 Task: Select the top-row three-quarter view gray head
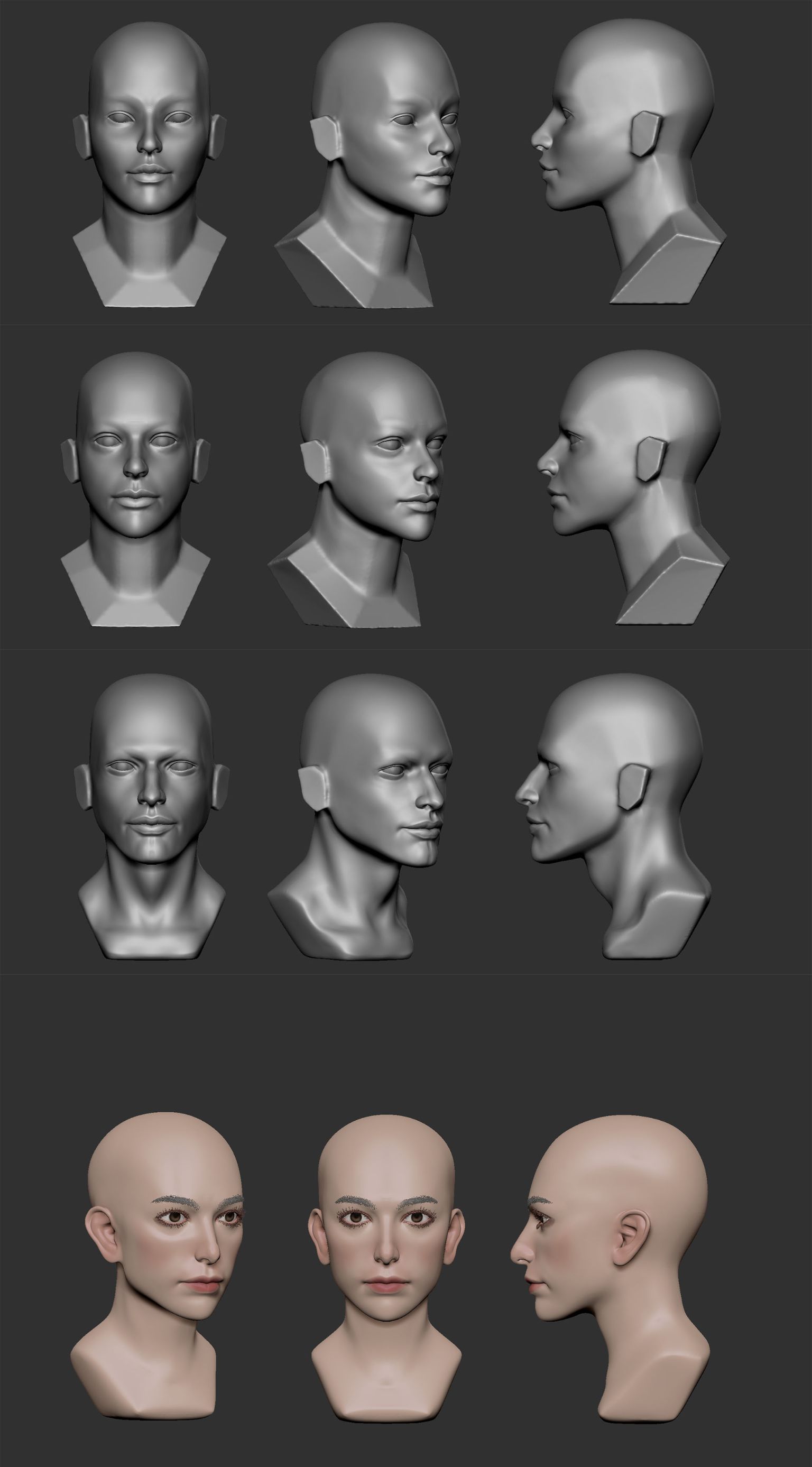(x=367, y=165)
